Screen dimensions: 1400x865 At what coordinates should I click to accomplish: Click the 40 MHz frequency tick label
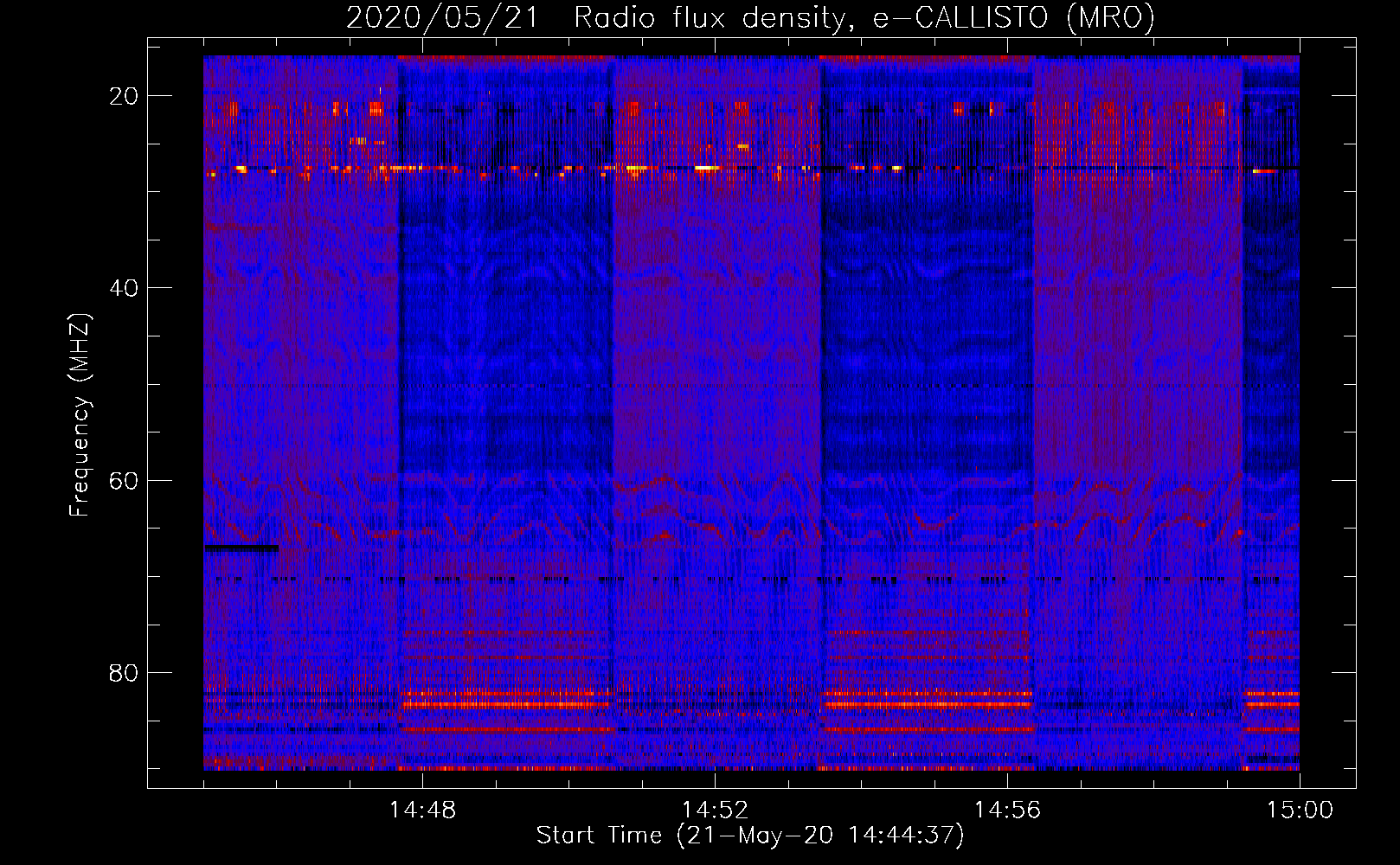tap(124, 288)
